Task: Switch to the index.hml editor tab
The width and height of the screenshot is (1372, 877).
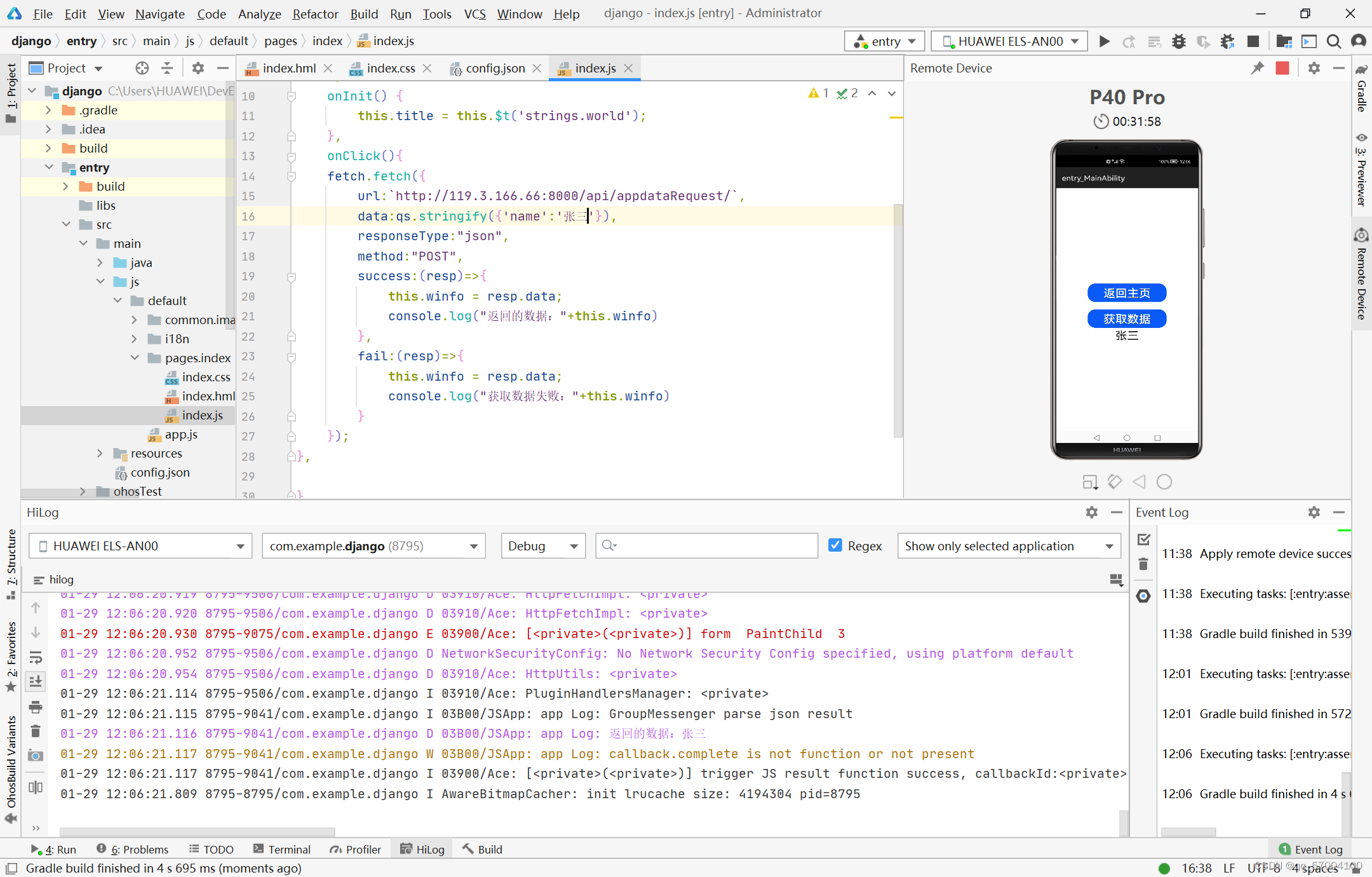Action: pos(289,68)
